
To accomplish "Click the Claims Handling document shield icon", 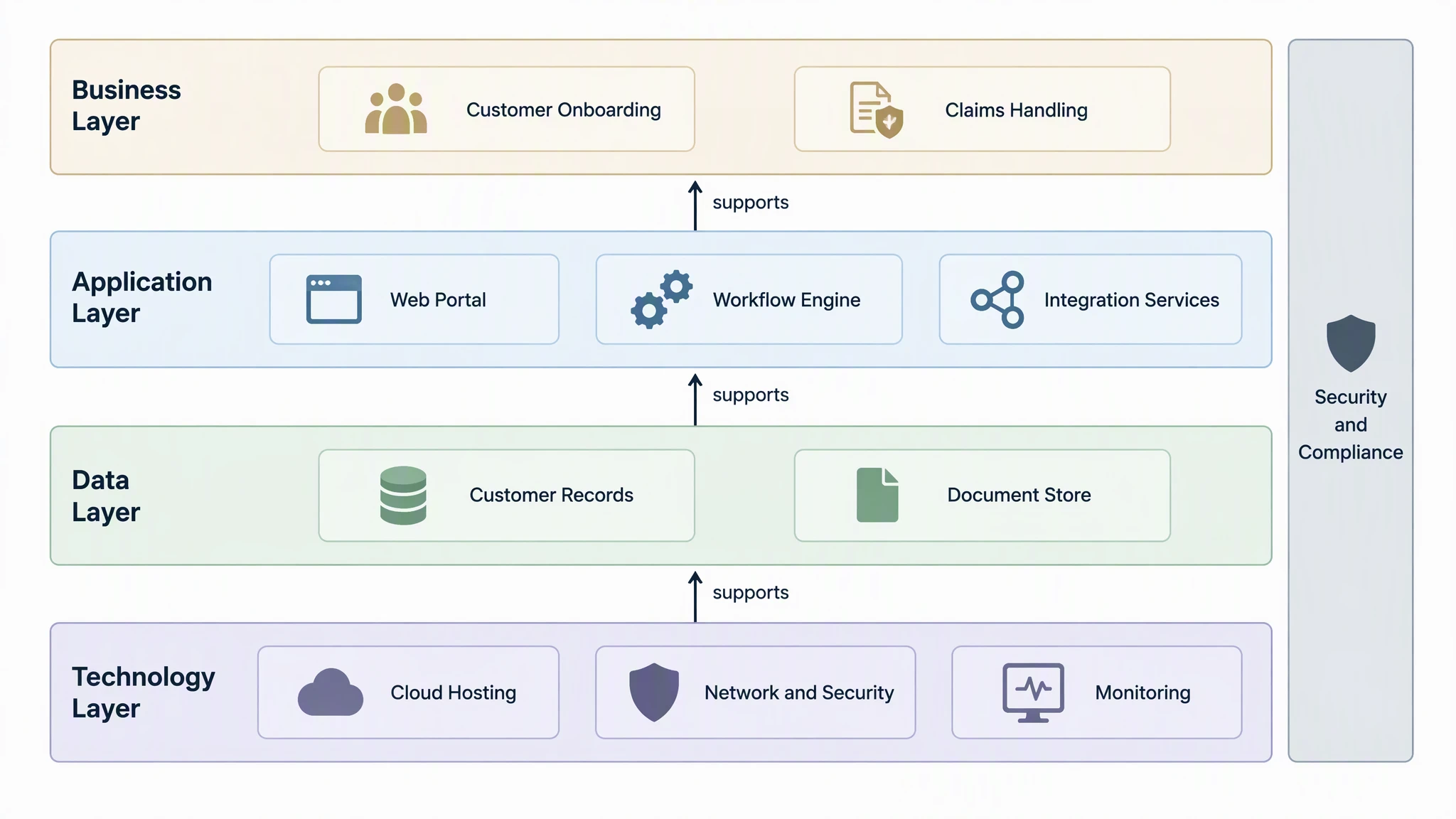I will click(877, 109).
